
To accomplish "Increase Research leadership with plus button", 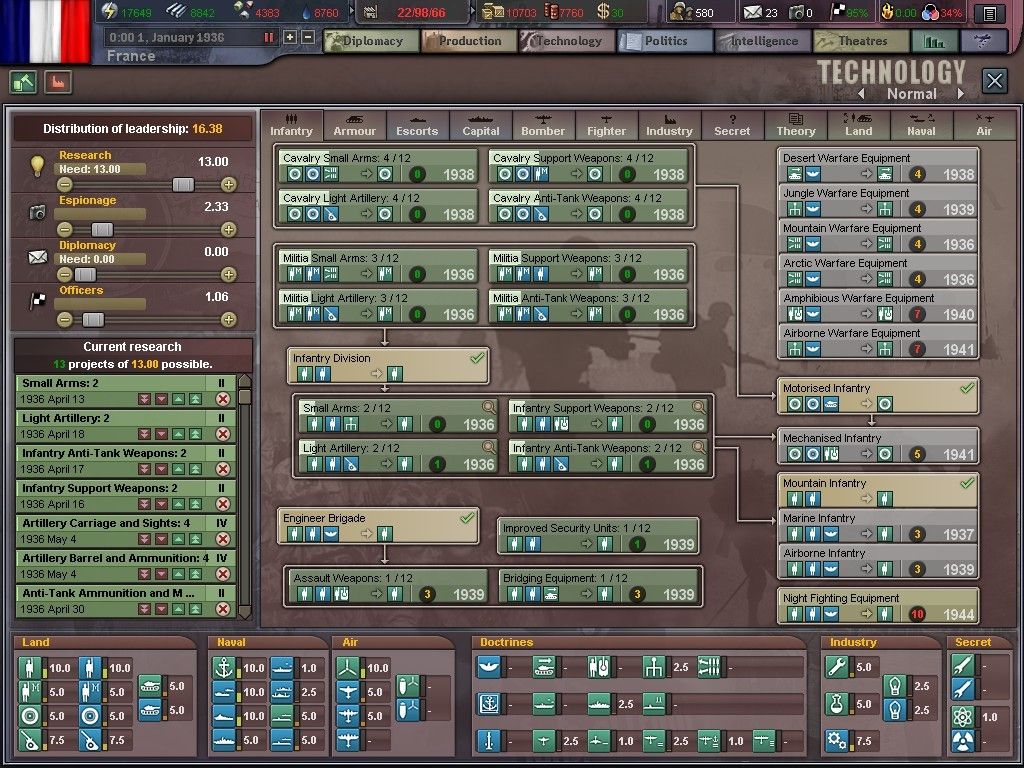I will (229, 185).
